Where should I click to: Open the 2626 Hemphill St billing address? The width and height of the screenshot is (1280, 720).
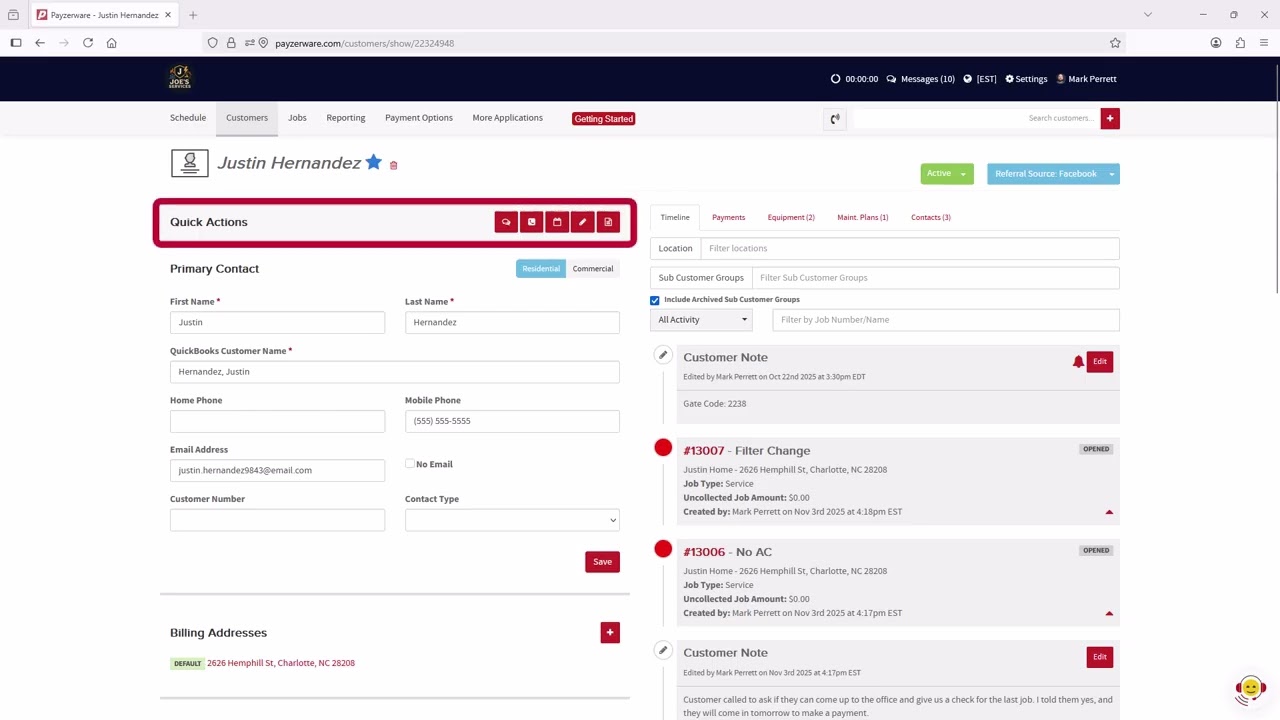point(281,663)
